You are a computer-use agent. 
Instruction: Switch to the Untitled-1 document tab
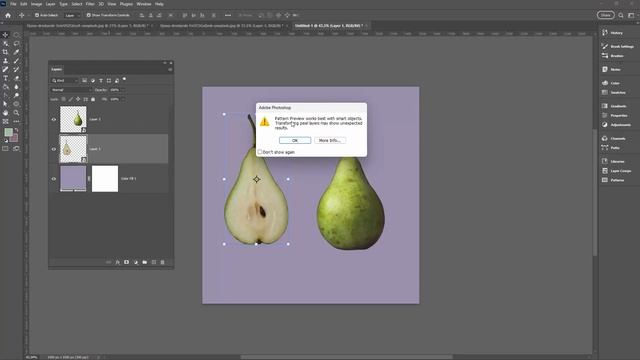coord(329,25)
